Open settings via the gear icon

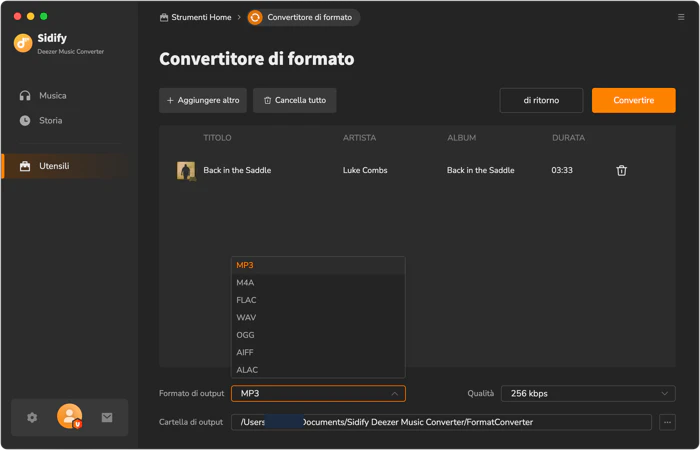(32, 417)
